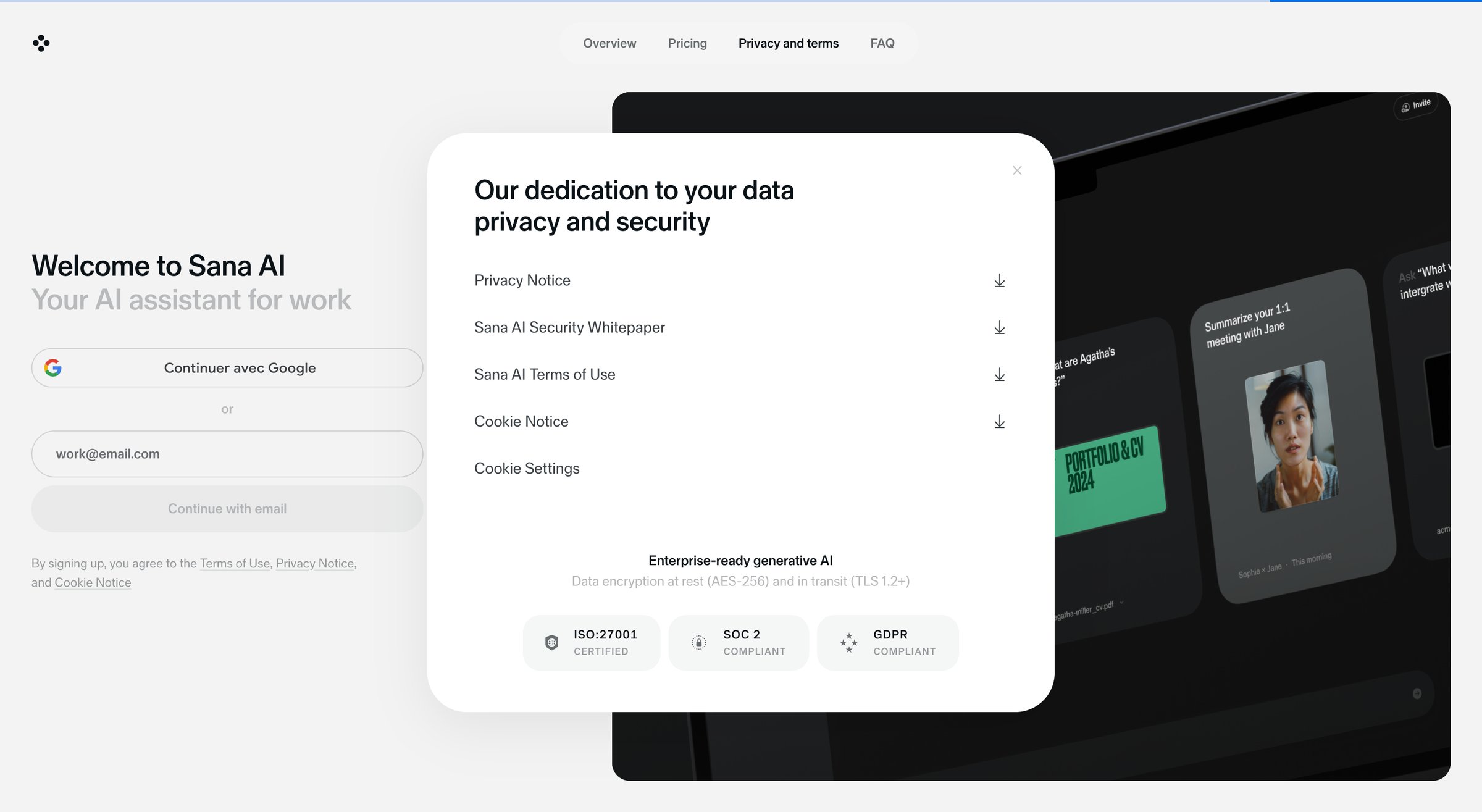
Task: Click the Sana logo icon
Action: (x=41, y=43)
